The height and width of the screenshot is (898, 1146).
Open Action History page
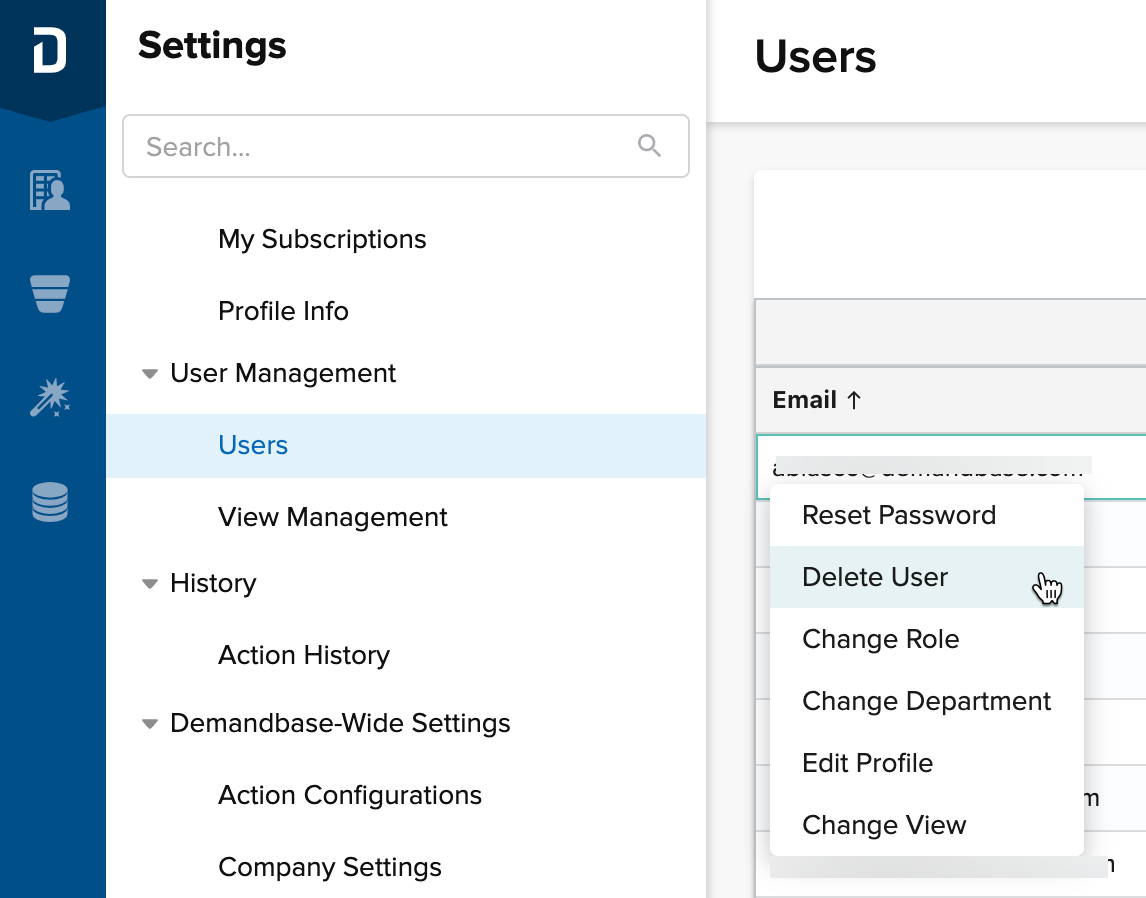click(x=304, y=655)
